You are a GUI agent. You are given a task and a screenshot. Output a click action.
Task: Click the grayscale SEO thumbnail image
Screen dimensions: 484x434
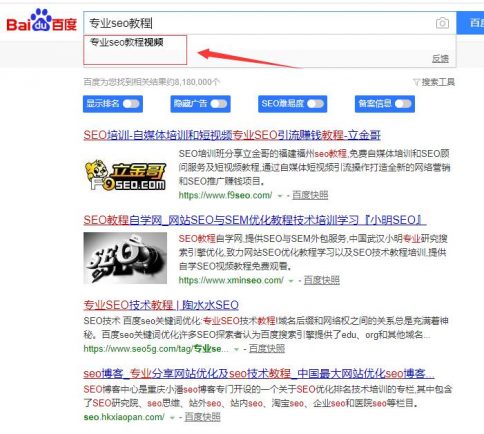click(x=125, y=258)
